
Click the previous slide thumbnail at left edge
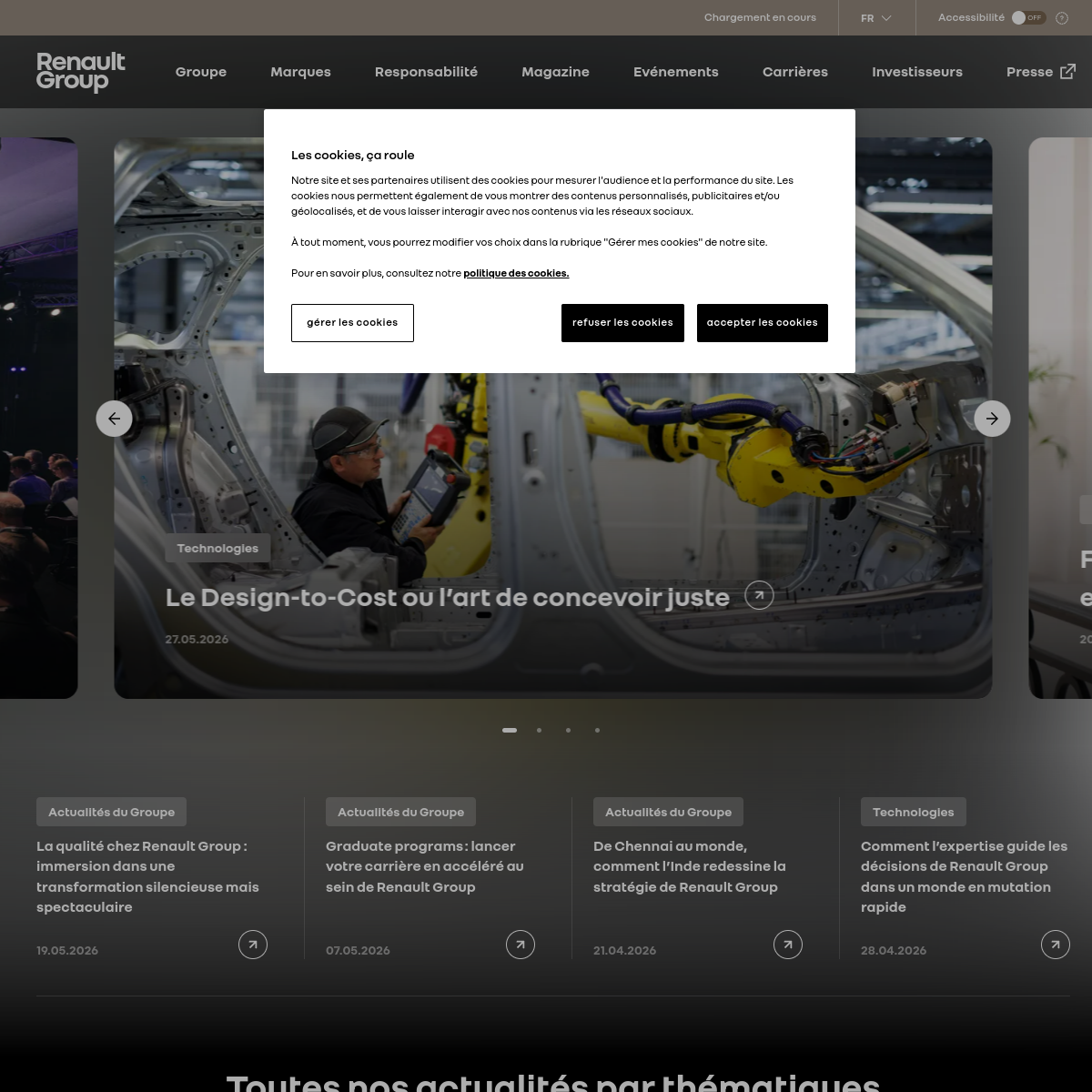[x=38, y=419]
